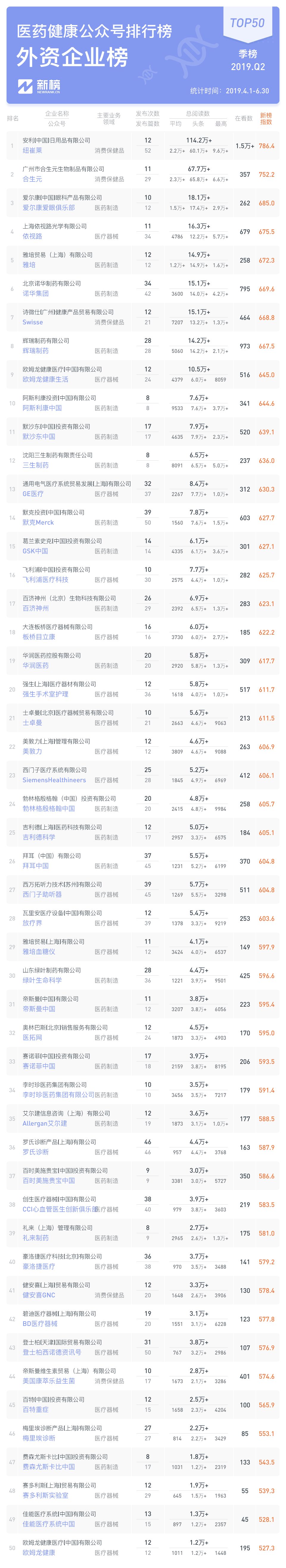Viewport: 286px width, 1568px height.
Task: Click the 在看数 column header
Action: point(244,119)
